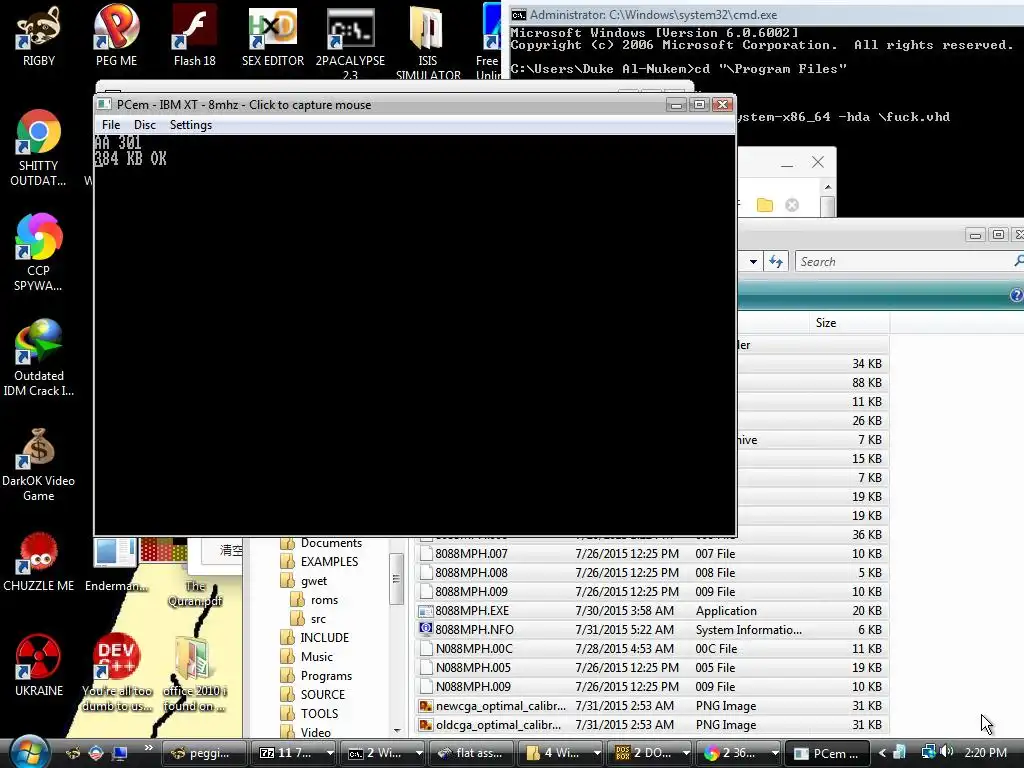Expand the 7-Zip taskbar group dropdown
The image size is (1024, 768).
(330, 753)
